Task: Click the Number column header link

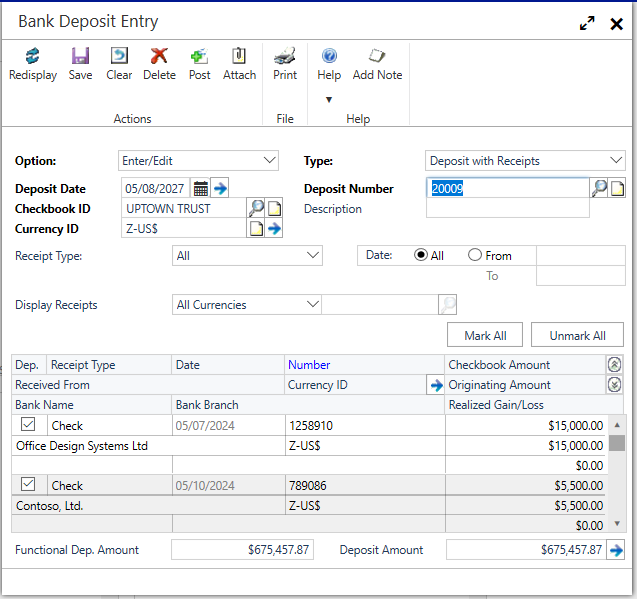Action: pos(309,365)
